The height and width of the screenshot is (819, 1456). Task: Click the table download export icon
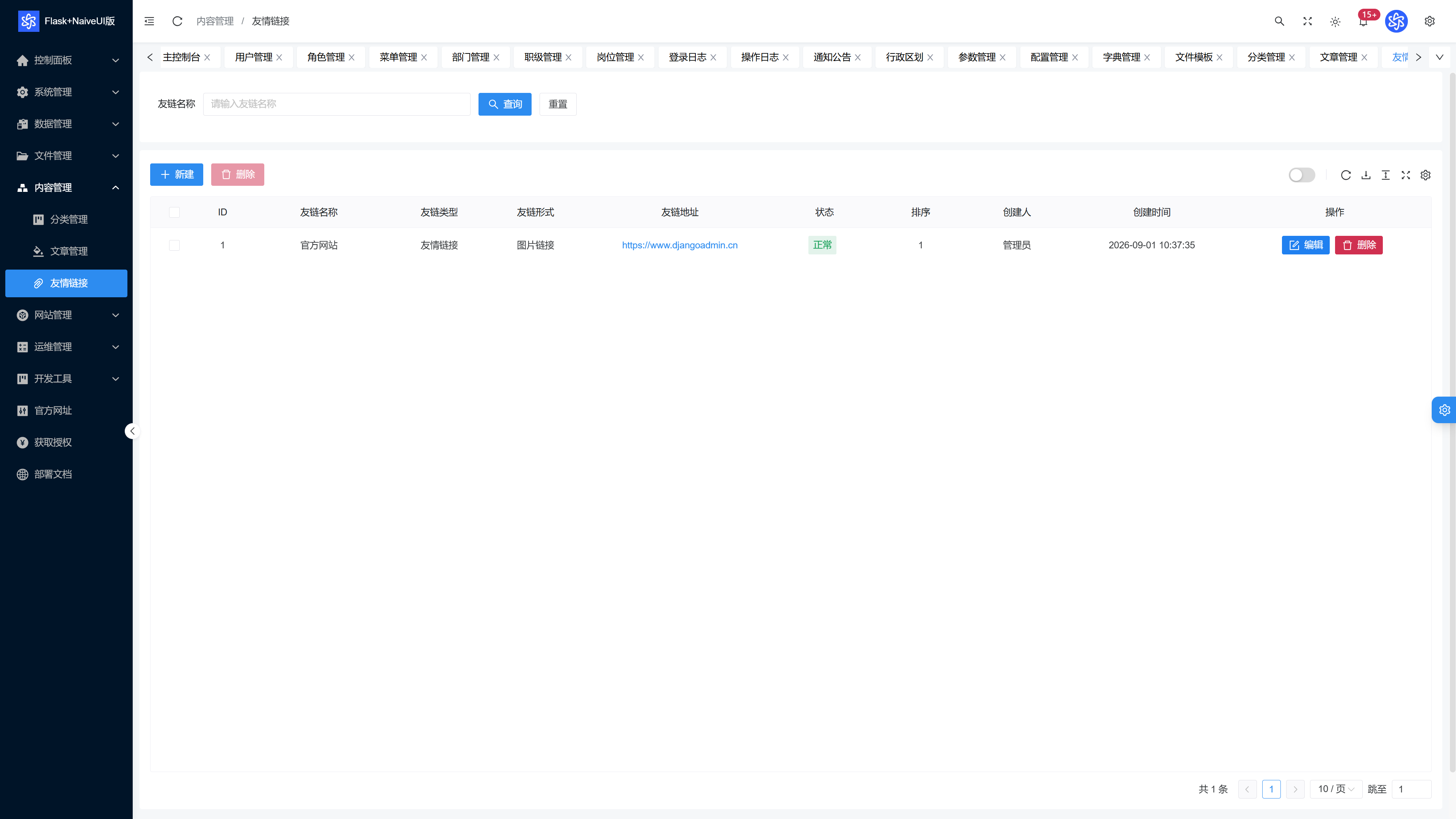pos(1366,175)
